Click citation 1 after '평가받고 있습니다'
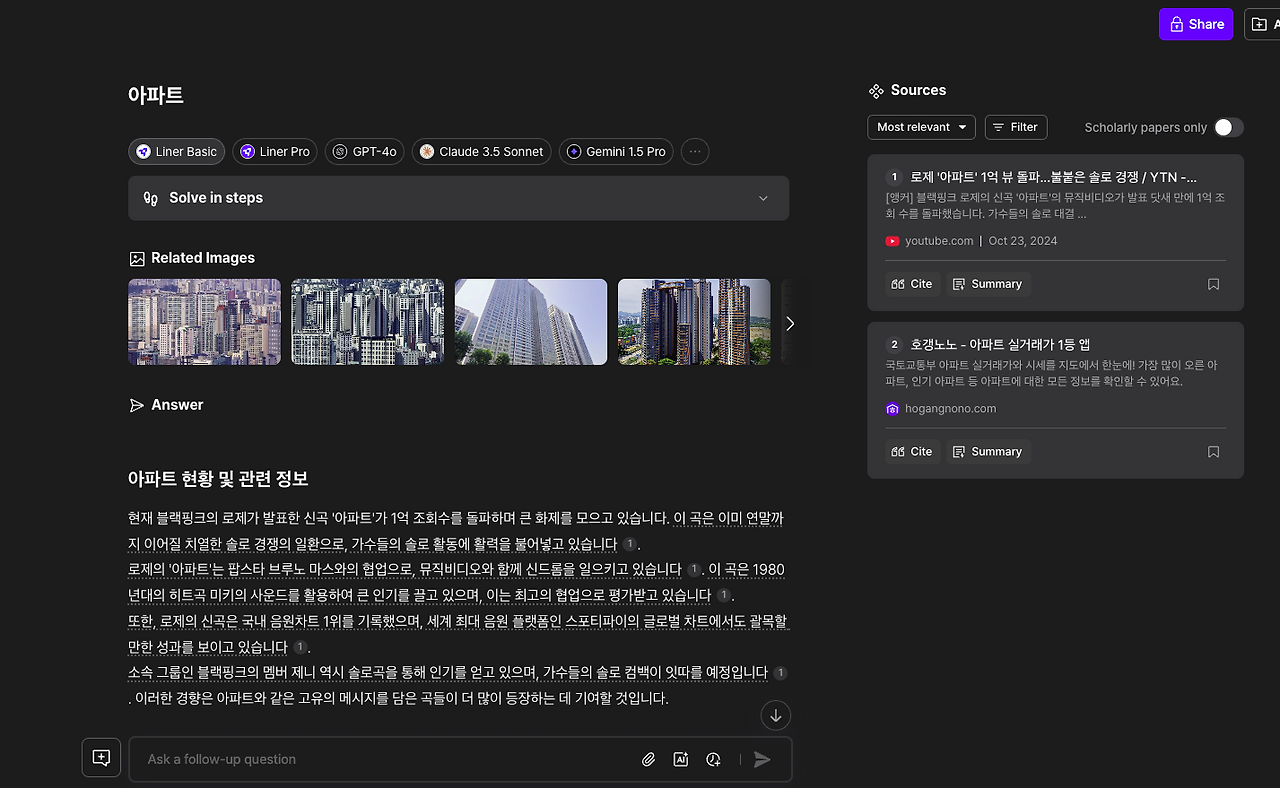The height and width of the screenshot is (788, 1280). coord(723,595)
